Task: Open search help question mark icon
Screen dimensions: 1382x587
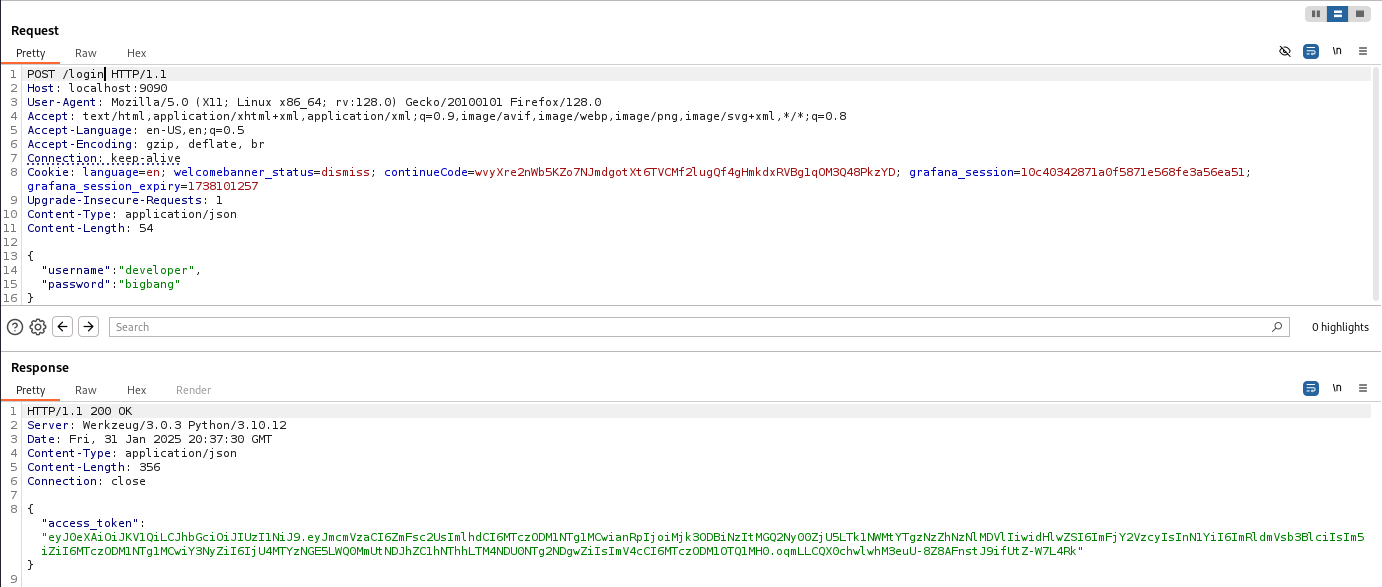Action: [15, 327]
